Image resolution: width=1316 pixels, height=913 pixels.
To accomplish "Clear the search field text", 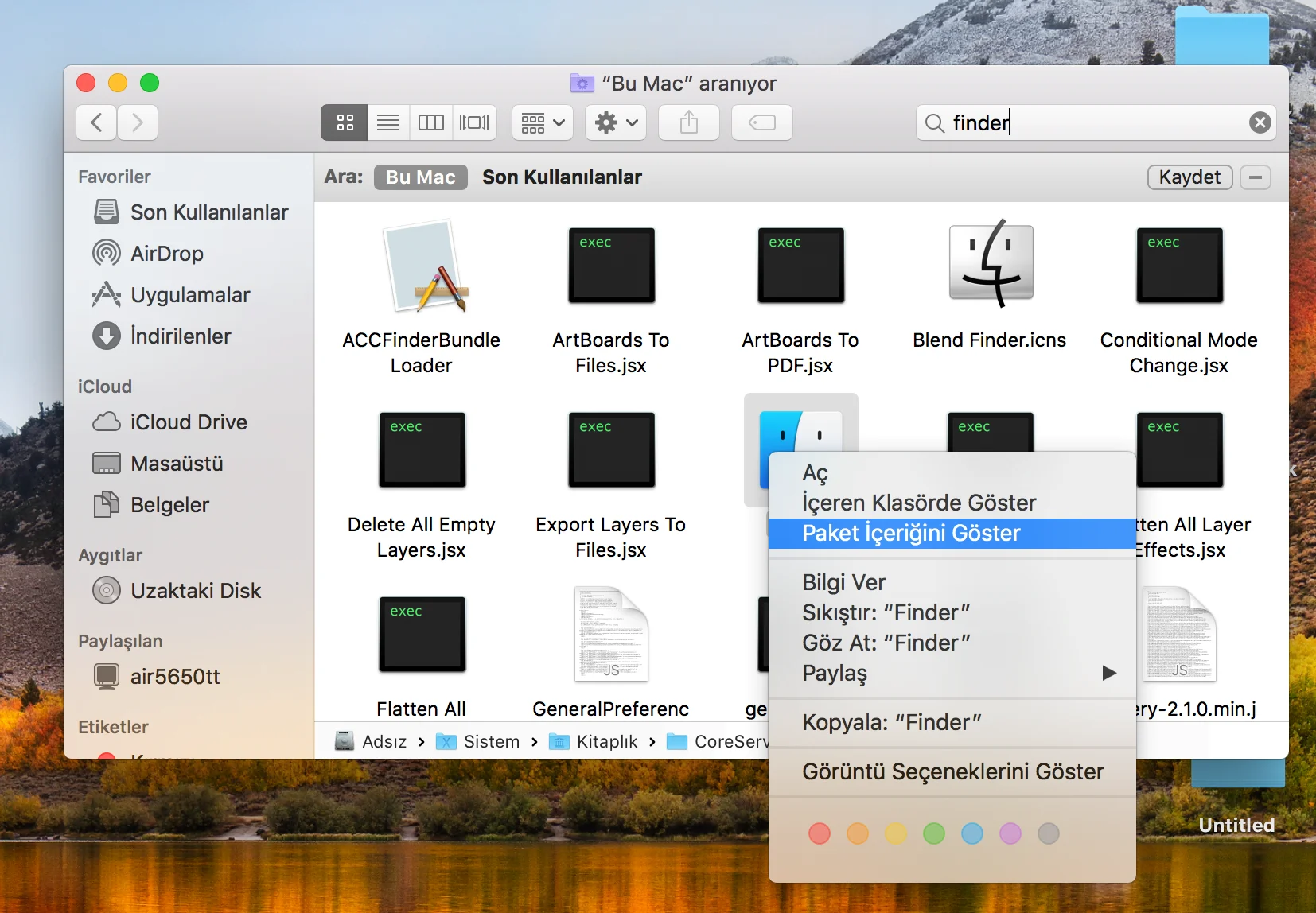I will (x=1260, y=122).
